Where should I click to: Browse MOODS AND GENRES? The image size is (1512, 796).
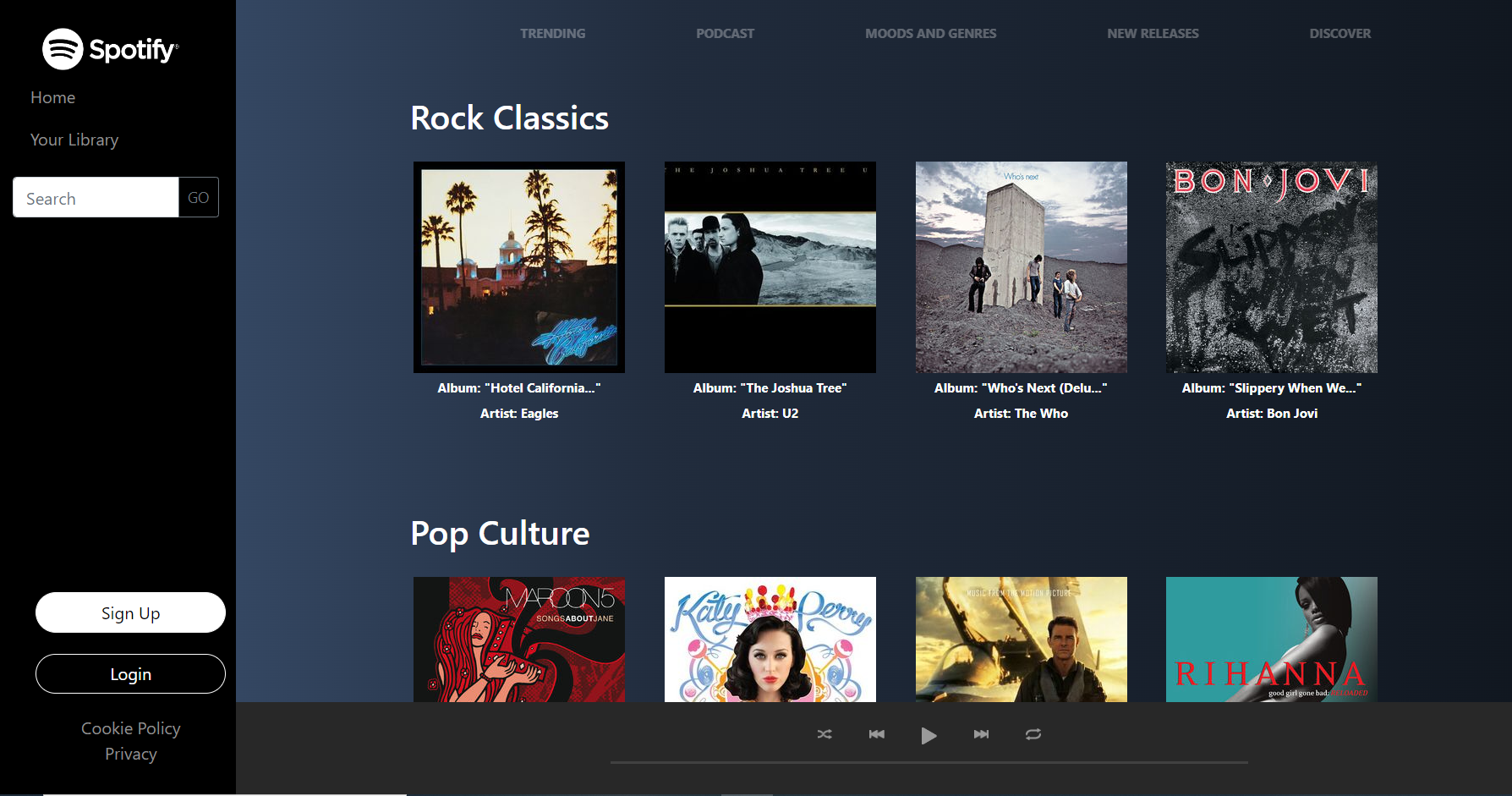click(x=930, y=33)
